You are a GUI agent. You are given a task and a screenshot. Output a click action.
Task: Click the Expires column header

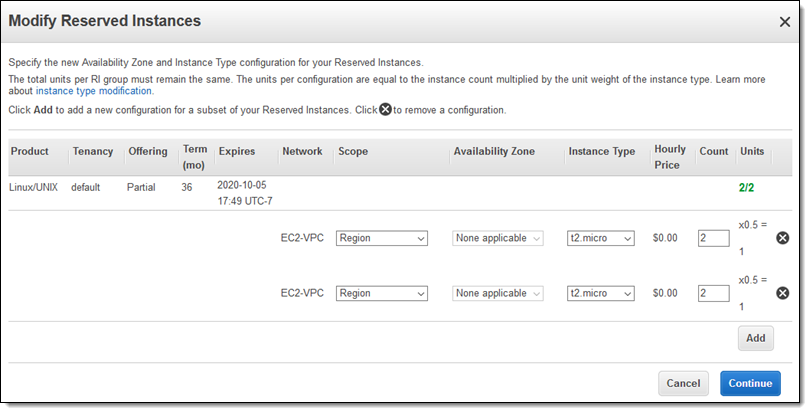tap(237, 151)
